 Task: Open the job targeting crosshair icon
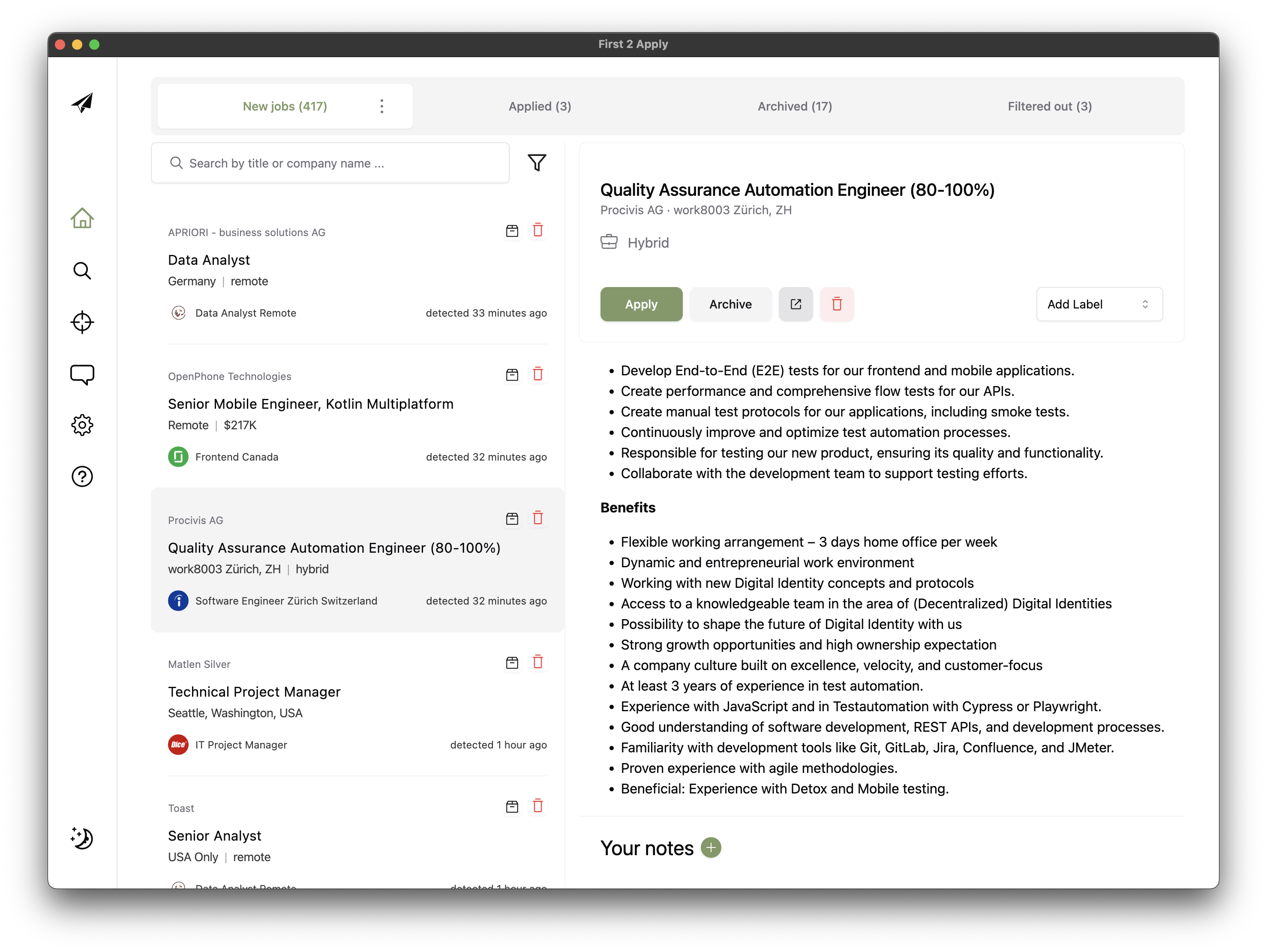(x=82, y=322)
